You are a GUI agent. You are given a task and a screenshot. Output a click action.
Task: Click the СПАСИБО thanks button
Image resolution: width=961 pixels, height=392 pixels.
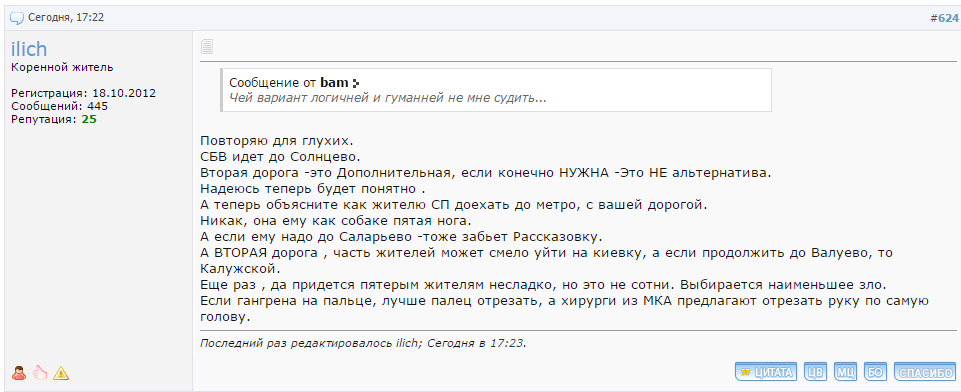tap(925, 371)
